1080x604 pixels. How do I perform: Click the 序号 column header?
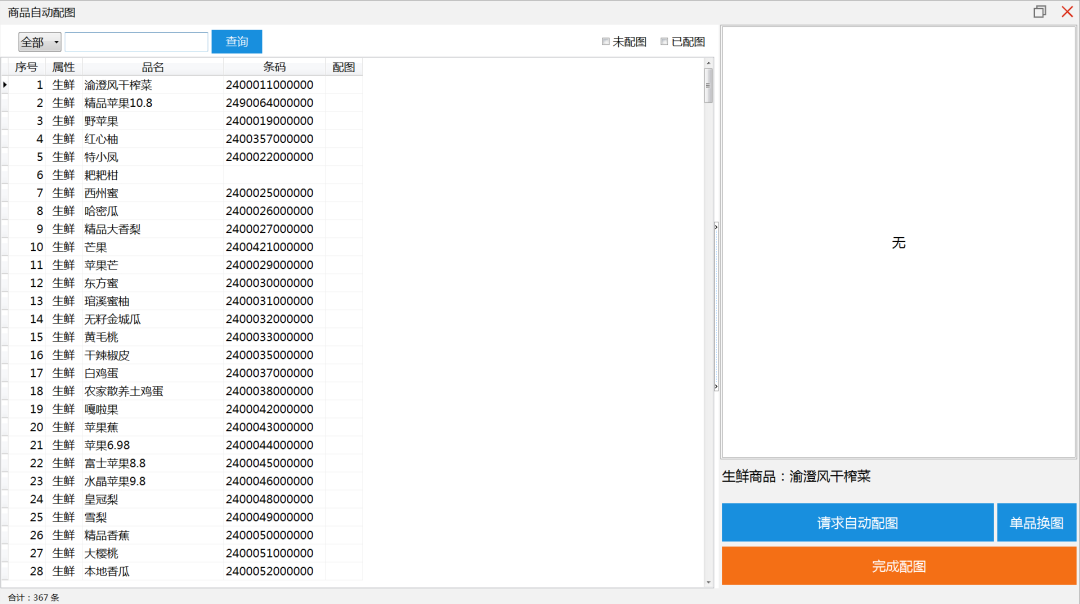[26, 67]
